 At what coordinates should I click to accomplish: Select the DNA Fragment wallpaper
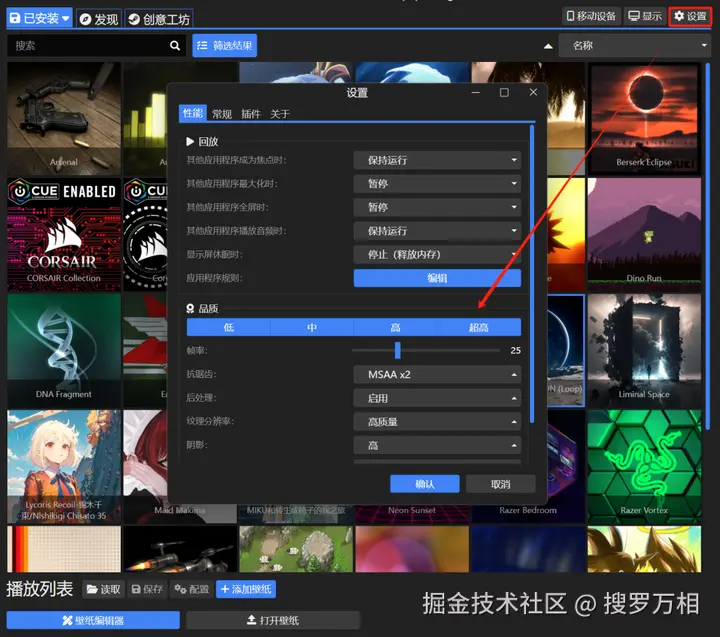pos(64,351)
